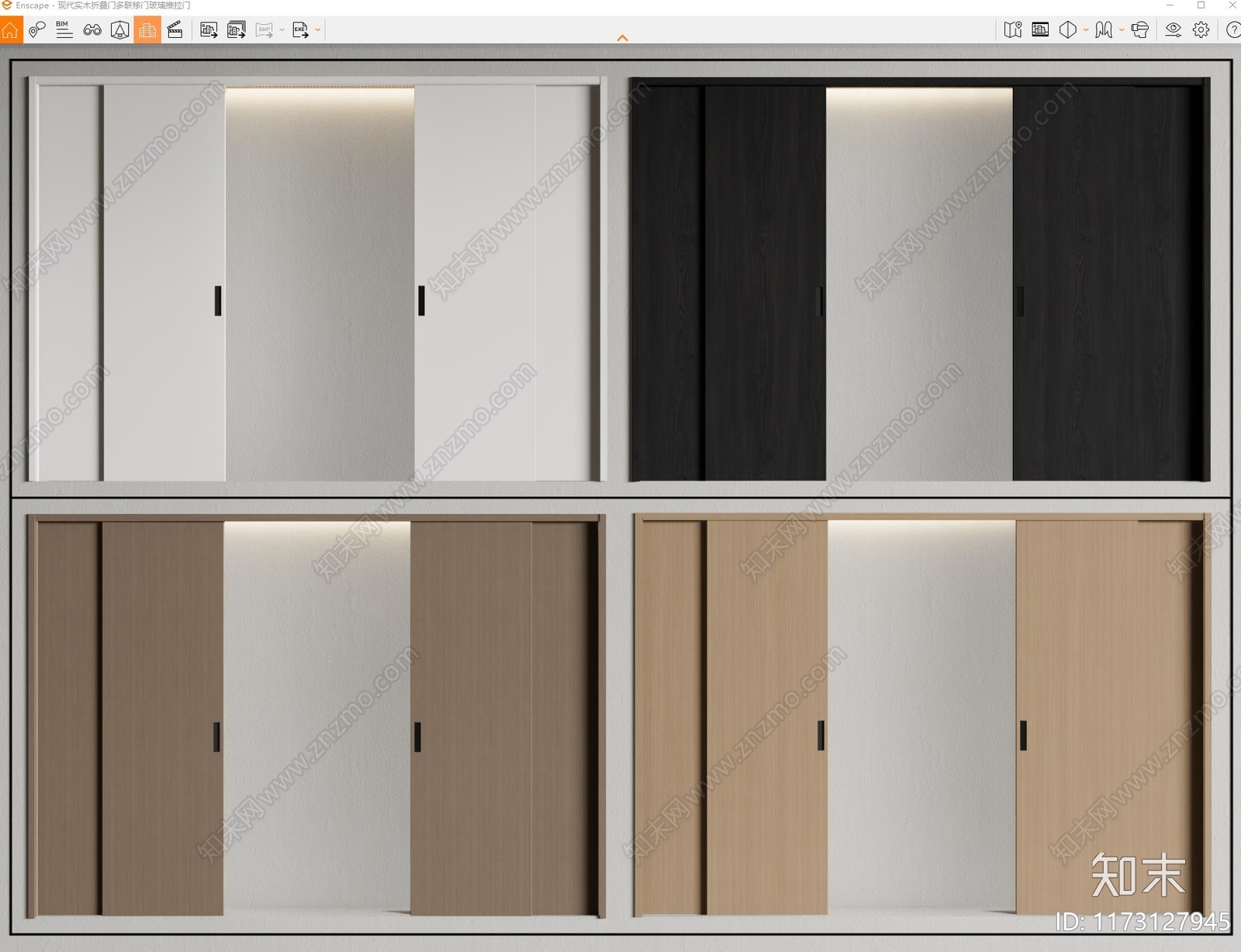Expand the orange EXE export dropdown arrow
Viewport: 1241px width, 952px height.
pos(318,30)
